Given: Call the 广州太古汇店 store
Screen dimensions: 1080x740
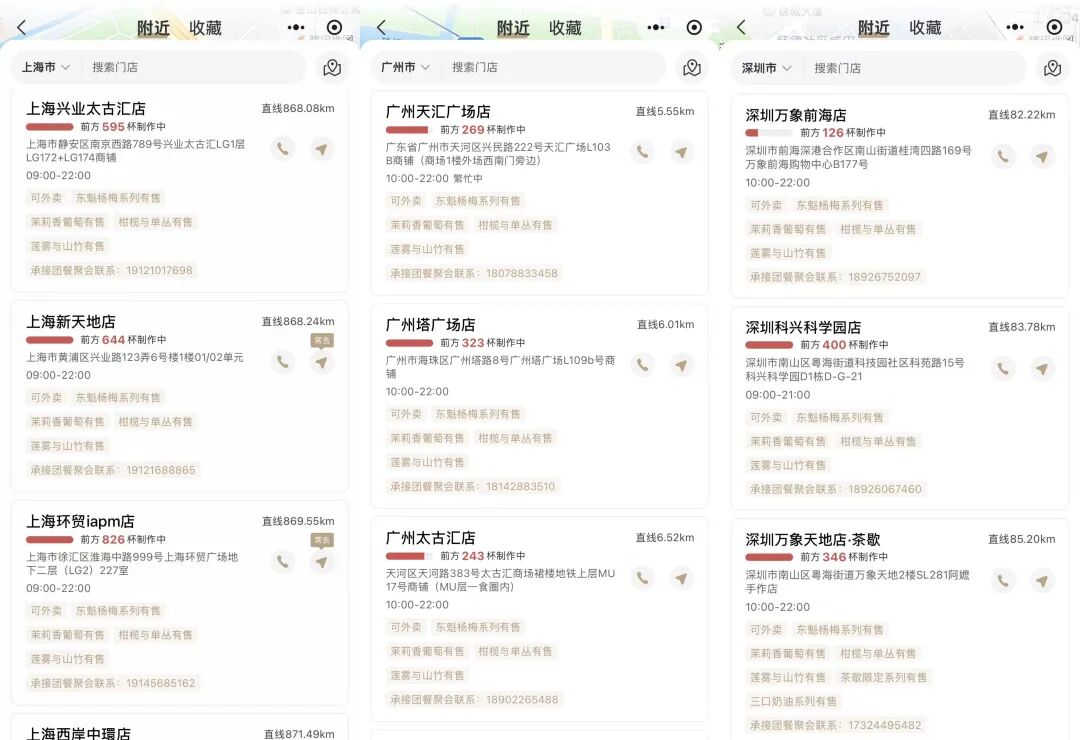Looking at the screenshot, I should click(642, 578).
